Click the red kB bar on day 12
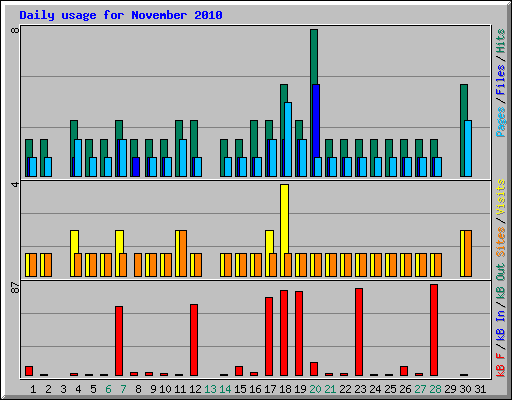Screen dimensions: 512x400 tap(194, 340)
